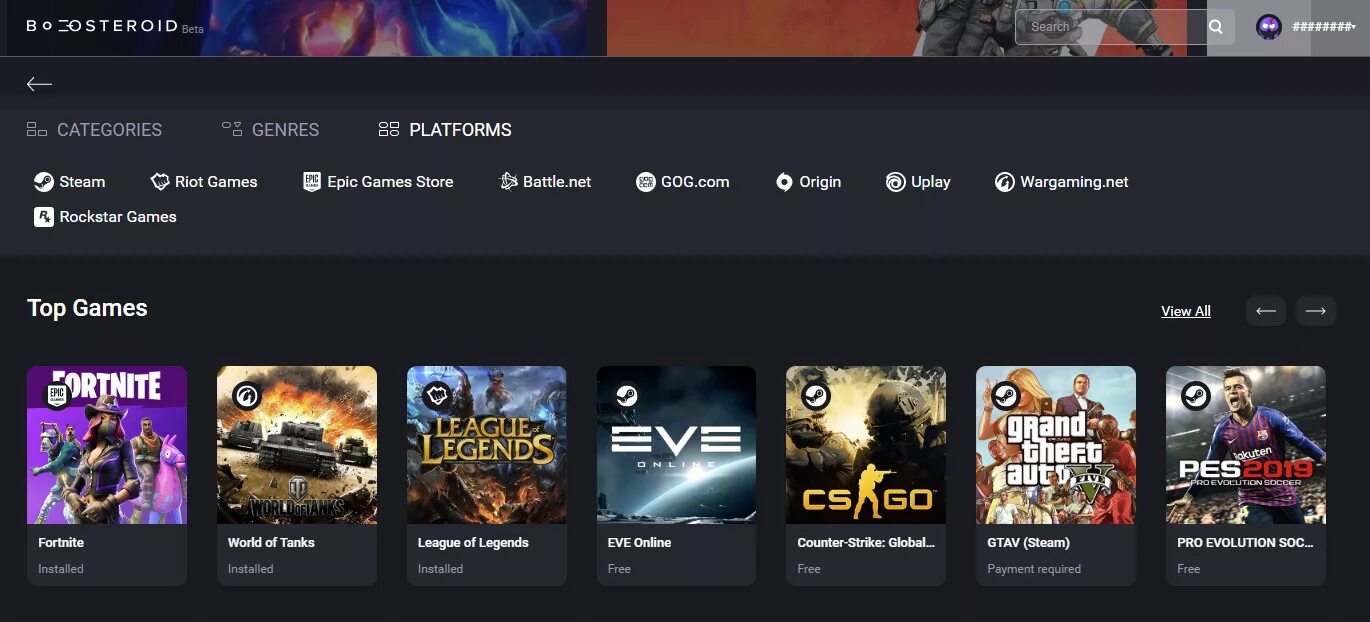Click the search magnifier icon
The height and width of the screenshot is (622, 1370).
(1216, 27)
